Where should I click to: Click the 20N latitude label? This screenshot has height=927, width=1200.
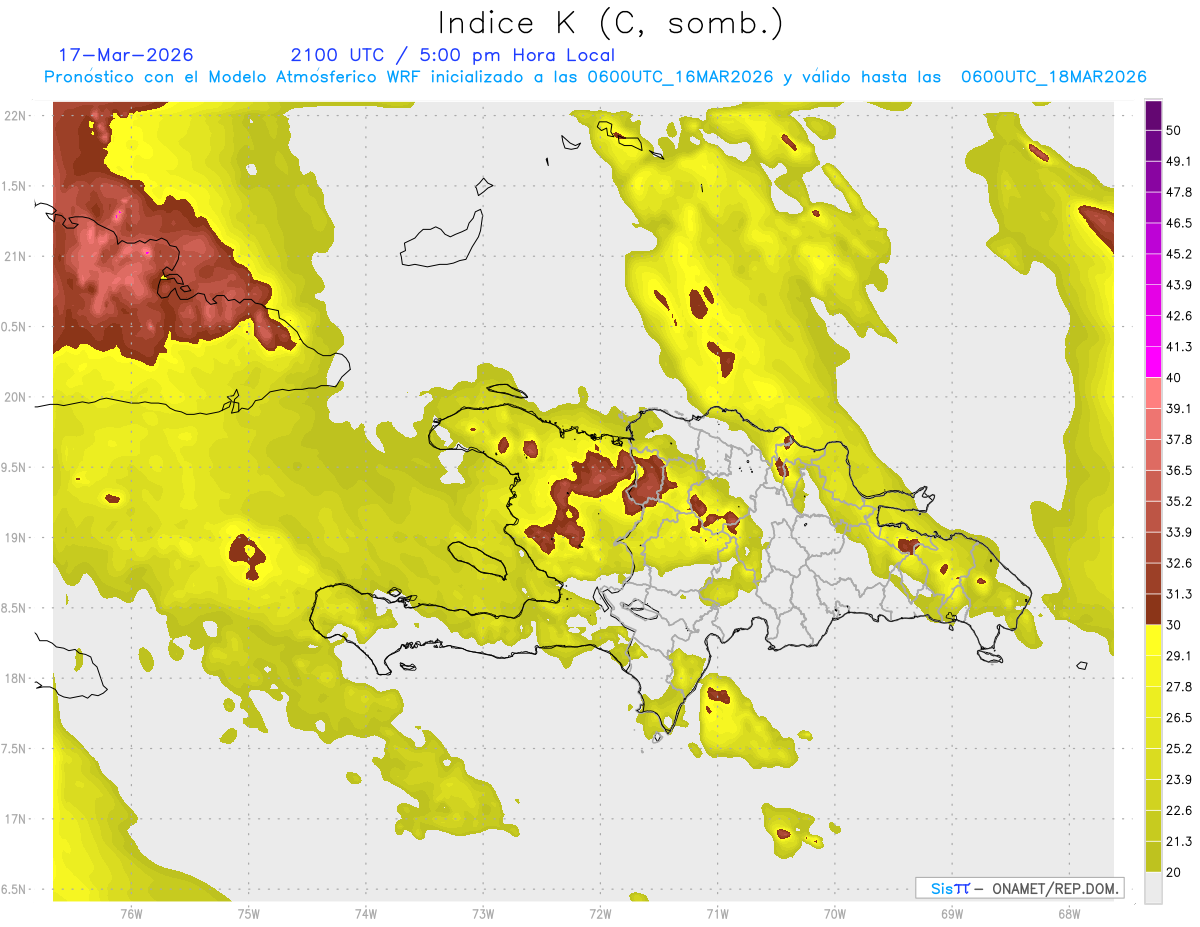tap(17, 397)
